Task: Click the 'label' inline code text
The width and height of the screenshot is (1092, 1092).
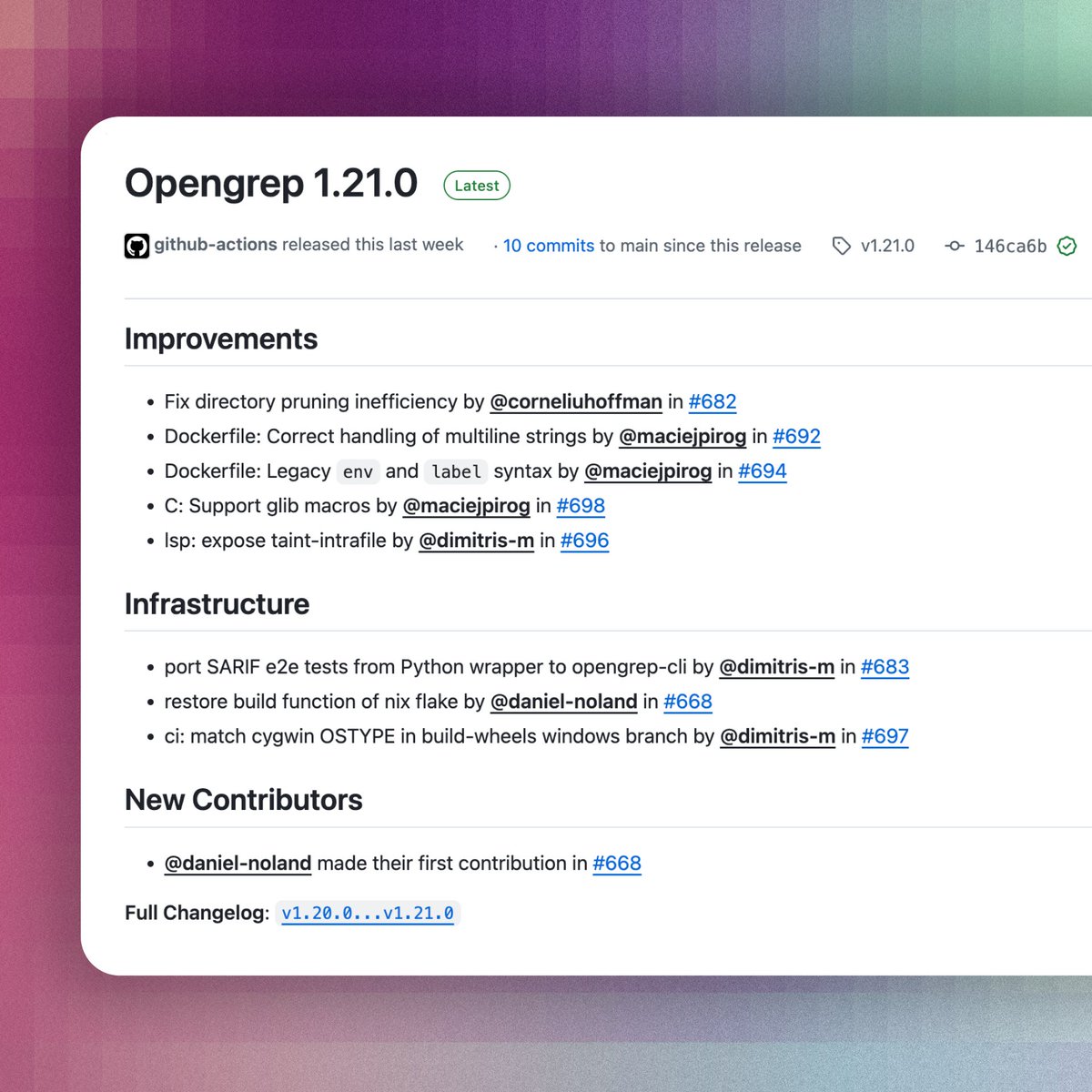Action: [x=456, y=471]
